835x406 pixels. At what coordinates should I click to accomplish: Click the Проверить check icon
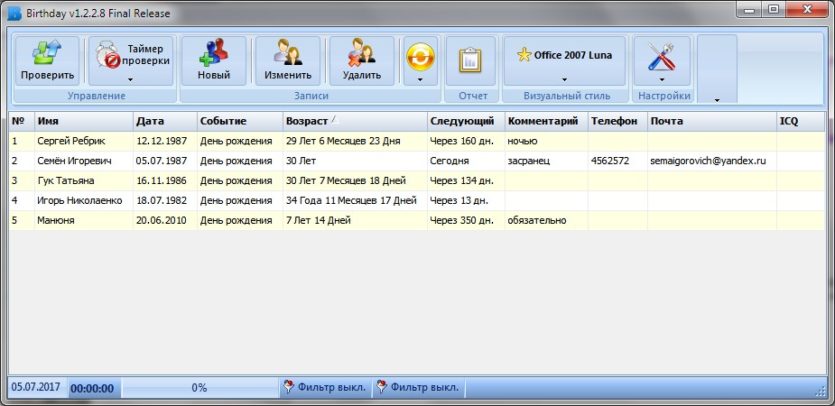(x=47, y=53)
